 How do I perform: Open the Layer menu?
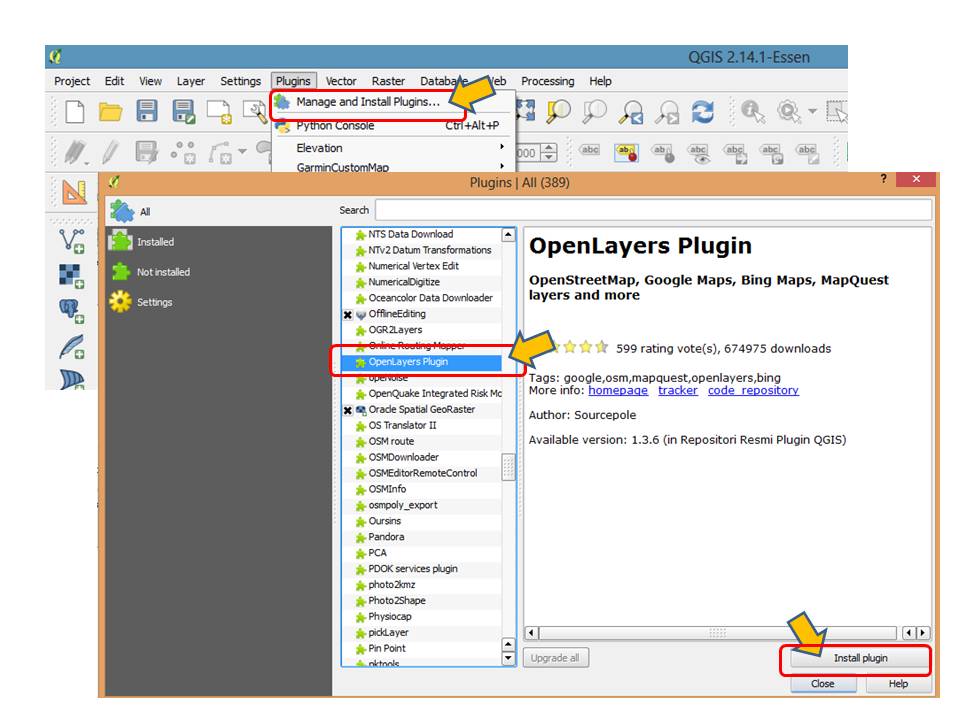(190, 81)
